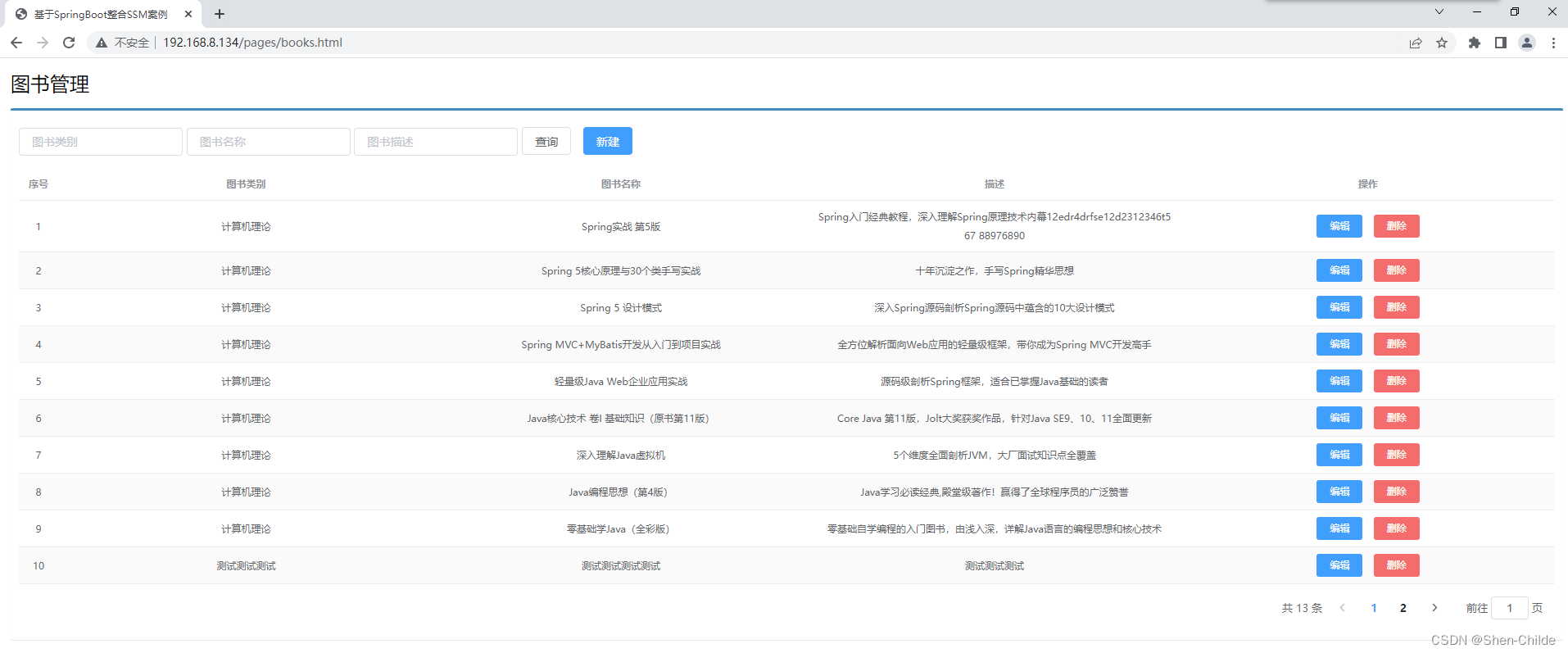Viewport: 1568px width, 653px height.
Task: Delete the 轻量级Java Web企业应用实战 row
Action: click(x=1397, y=381)
